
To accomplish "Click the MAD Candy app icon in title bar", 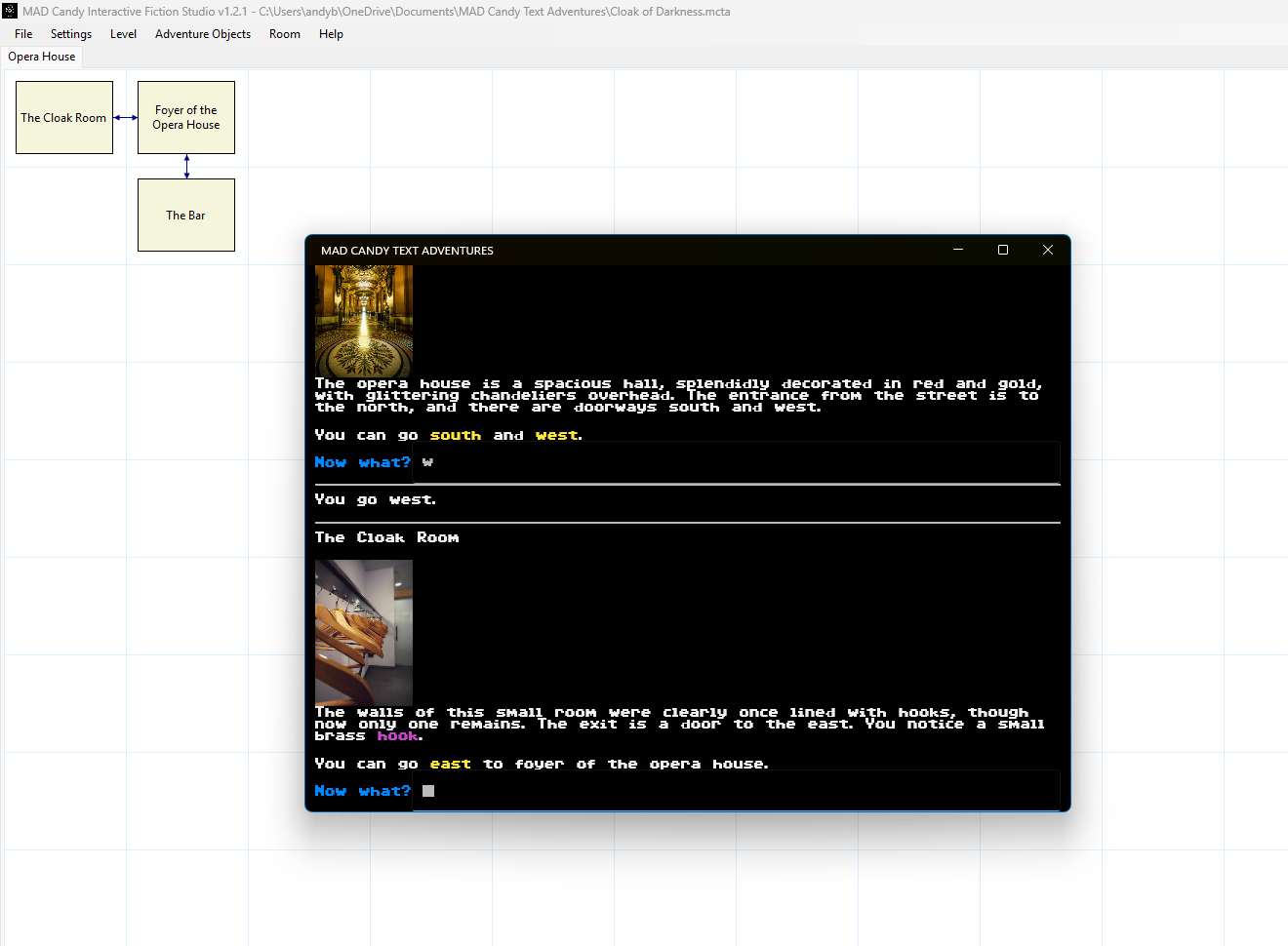I will tap(10, 12).
